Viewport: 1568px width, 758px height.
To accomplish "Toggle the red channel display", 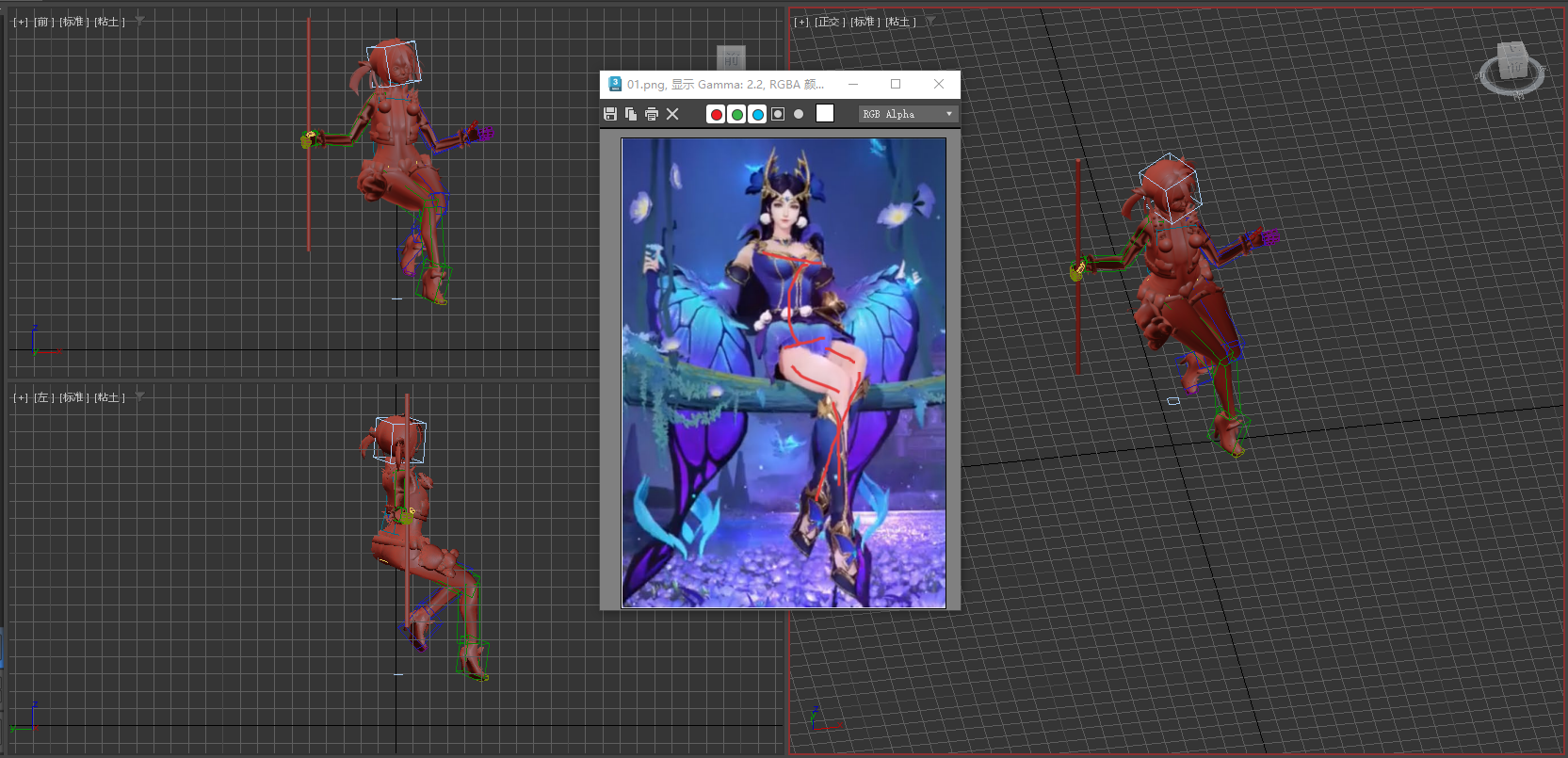I will pos(716,114).
